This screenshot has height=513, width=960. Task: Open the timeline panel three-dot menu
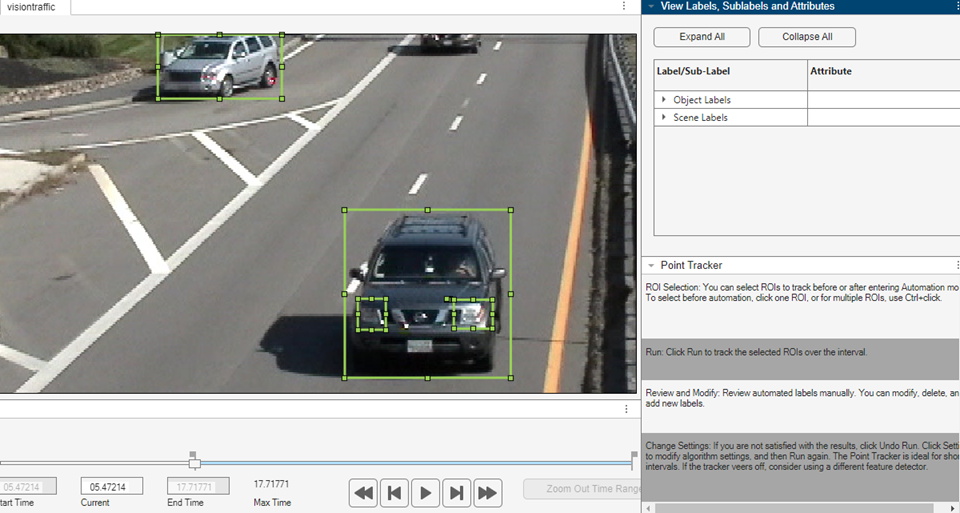pos(626,408)
